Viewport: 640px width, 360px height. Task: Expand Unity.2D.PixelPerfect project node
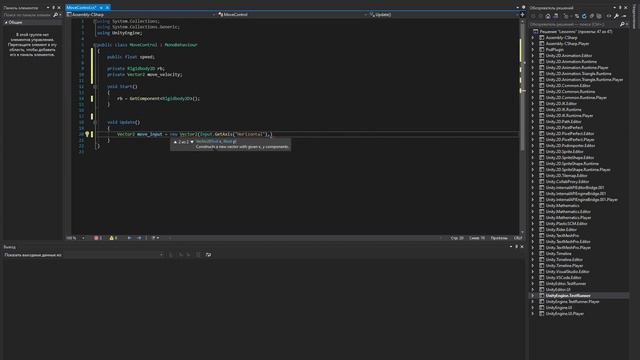(533, 127)
